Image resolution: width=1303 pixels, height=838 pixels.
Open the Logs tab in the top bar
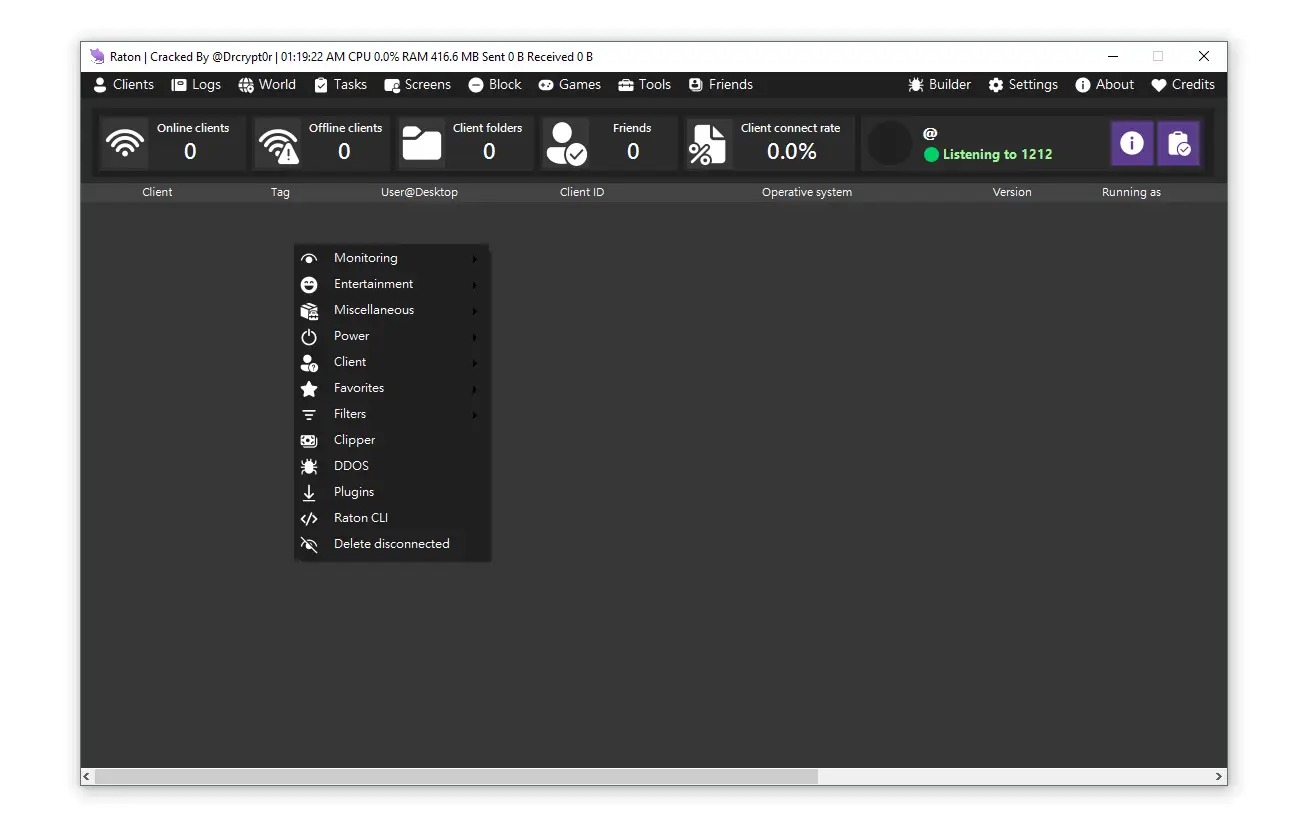[x=196, y=85]
